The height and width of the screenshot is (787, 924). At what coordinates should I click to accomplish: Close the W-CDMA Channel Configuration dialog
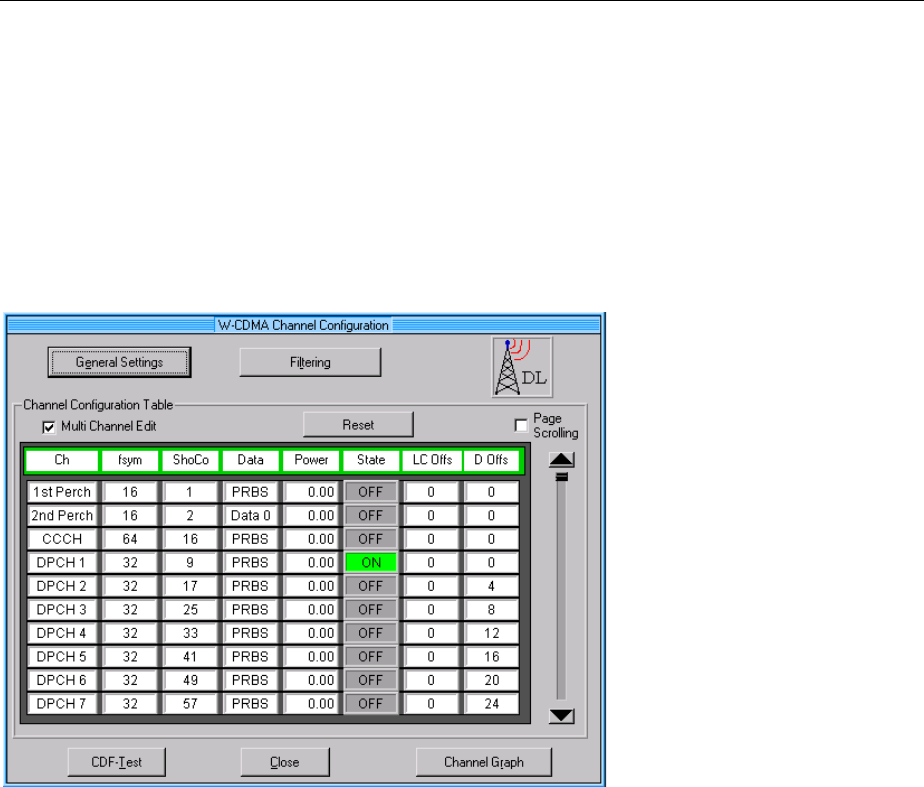[285, 762]
